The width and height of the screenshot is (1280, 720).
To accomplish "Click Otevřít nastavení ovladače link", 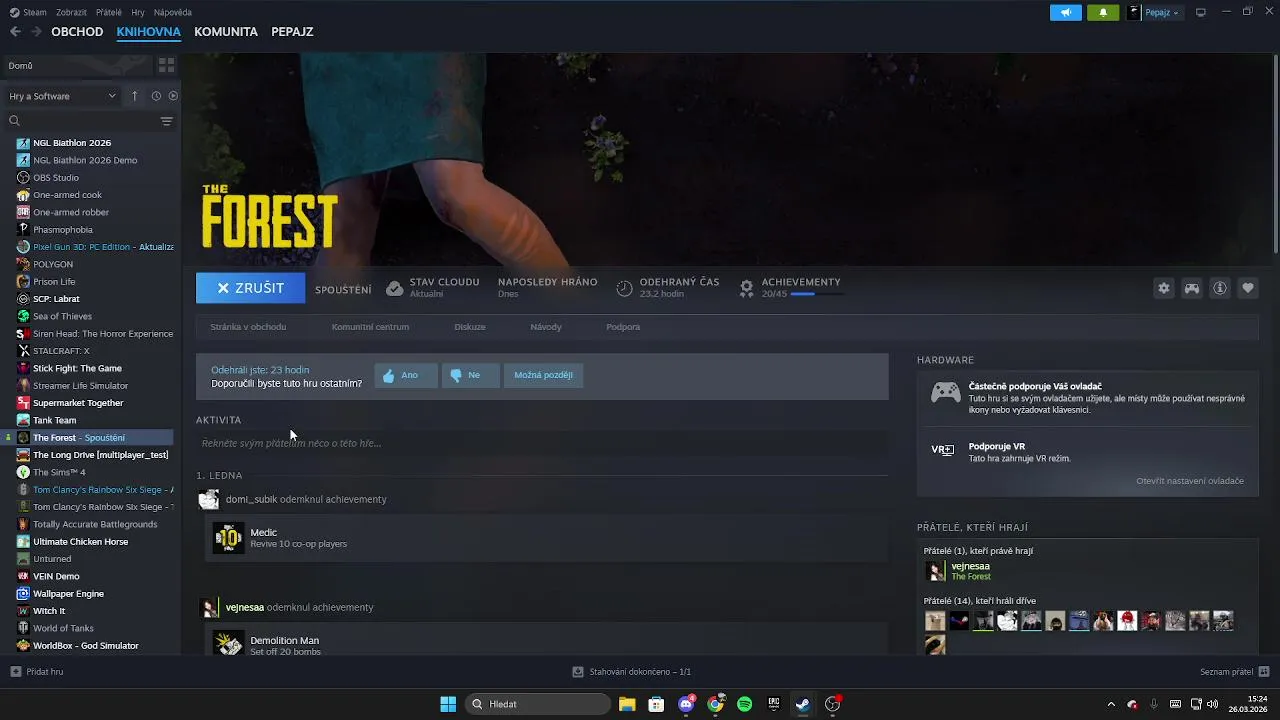I will pos(1190,481).
